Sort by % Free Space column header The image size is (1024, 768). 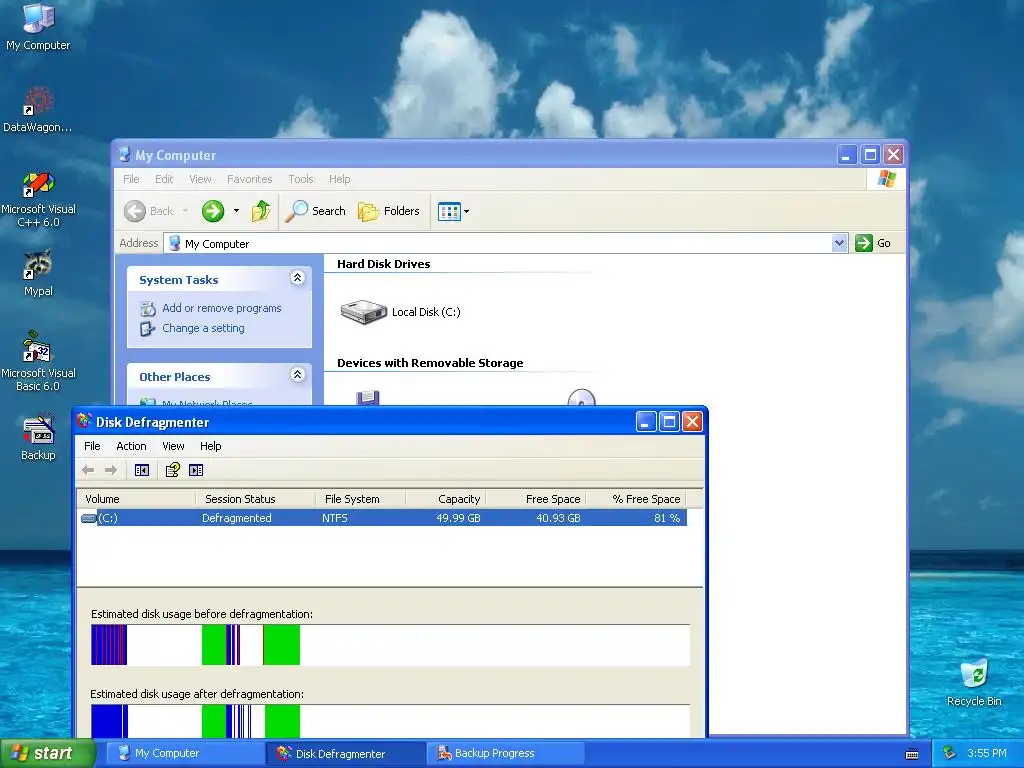pyautogui.click(x=636, y=499)
